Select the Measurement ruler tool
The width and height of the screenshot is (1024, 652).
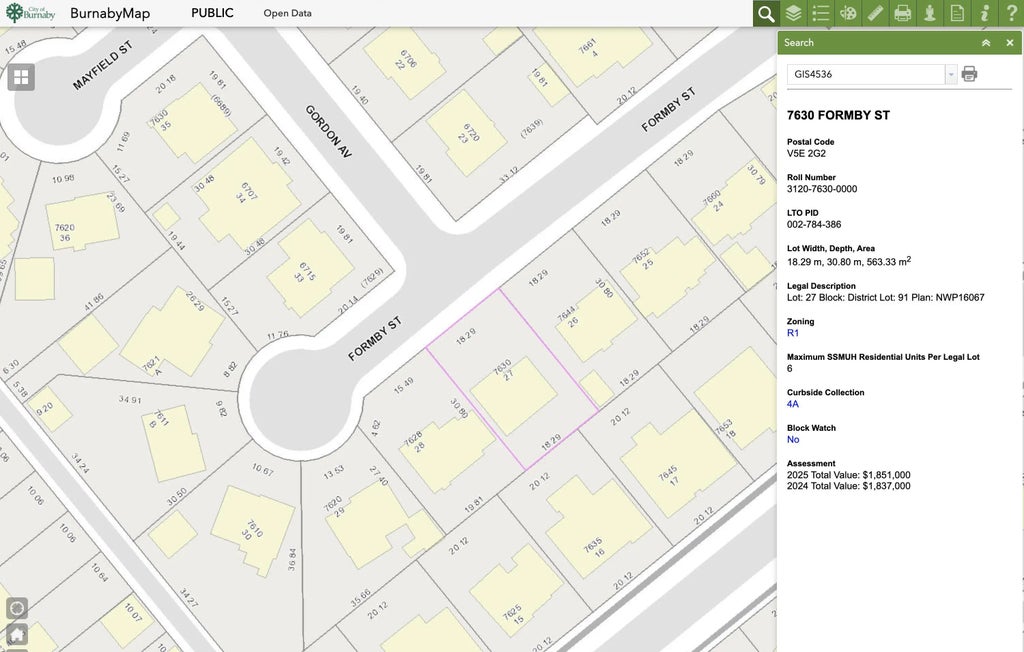(x=876, y=13)
